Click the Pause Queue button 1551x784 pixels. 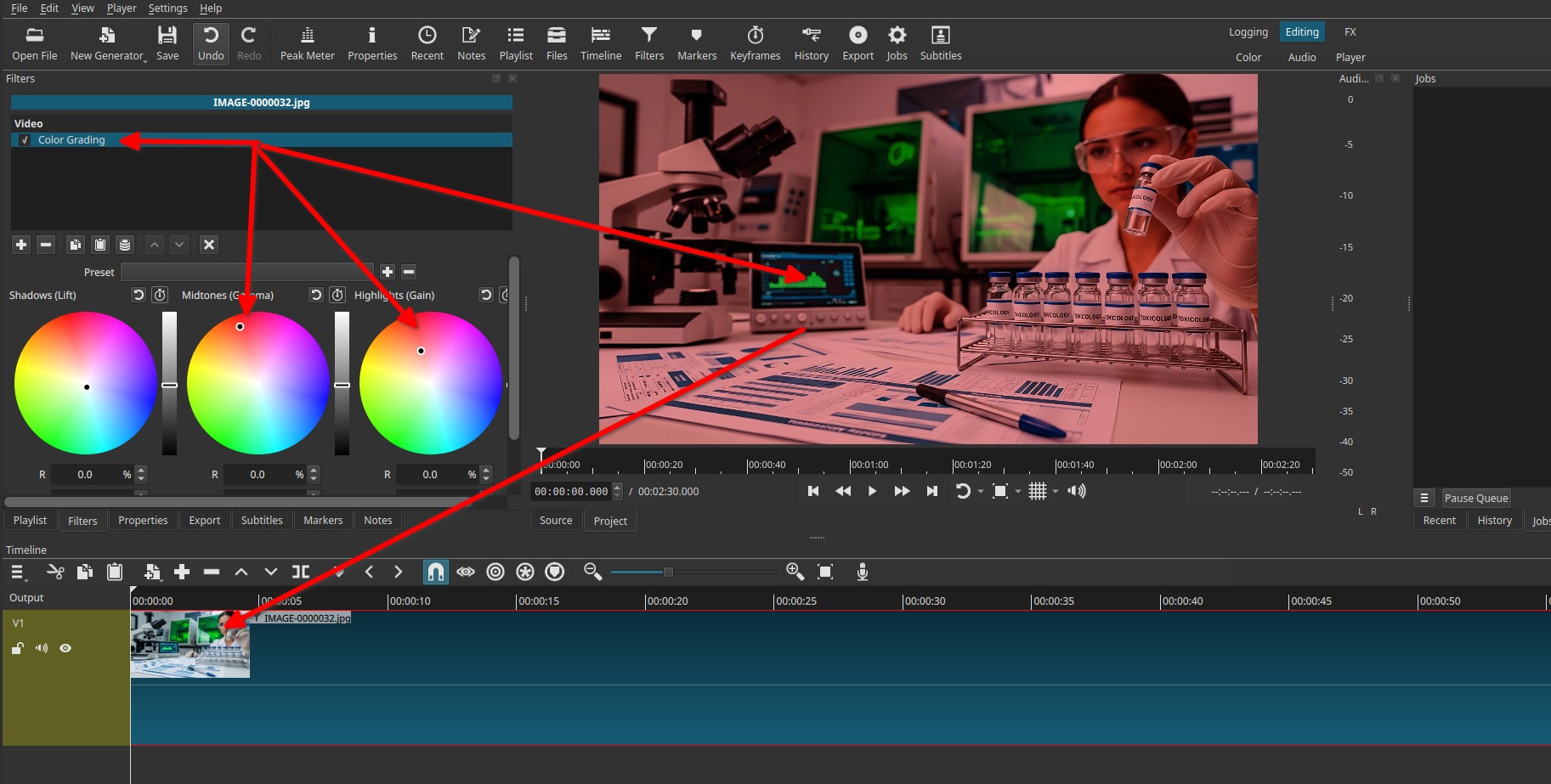tap(1475, 498)
